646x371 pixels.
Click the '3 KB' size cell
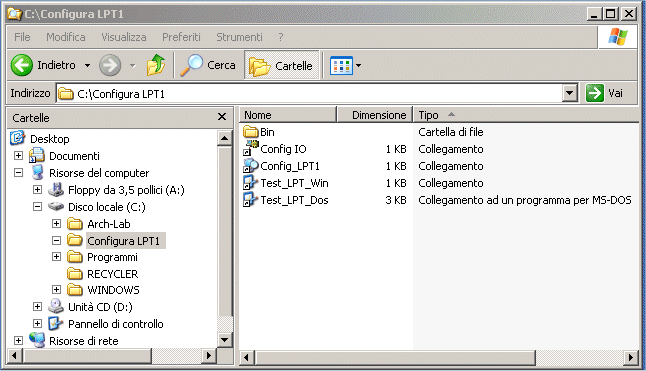[396, 200]
